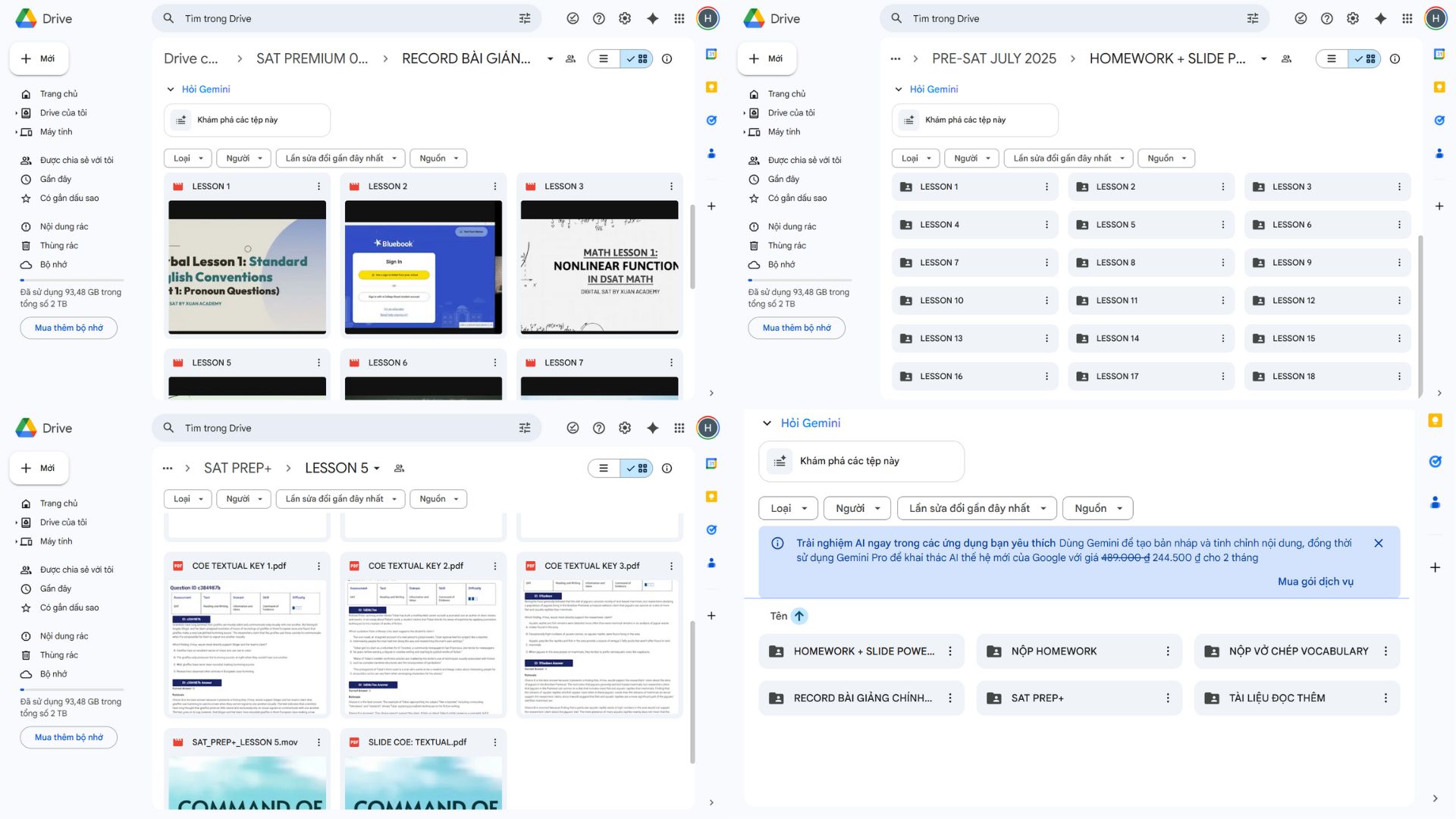This screenshot has width=1456, height=819.
Task: Close the Gemini AI promo banner
Action: click(1378, 543)
